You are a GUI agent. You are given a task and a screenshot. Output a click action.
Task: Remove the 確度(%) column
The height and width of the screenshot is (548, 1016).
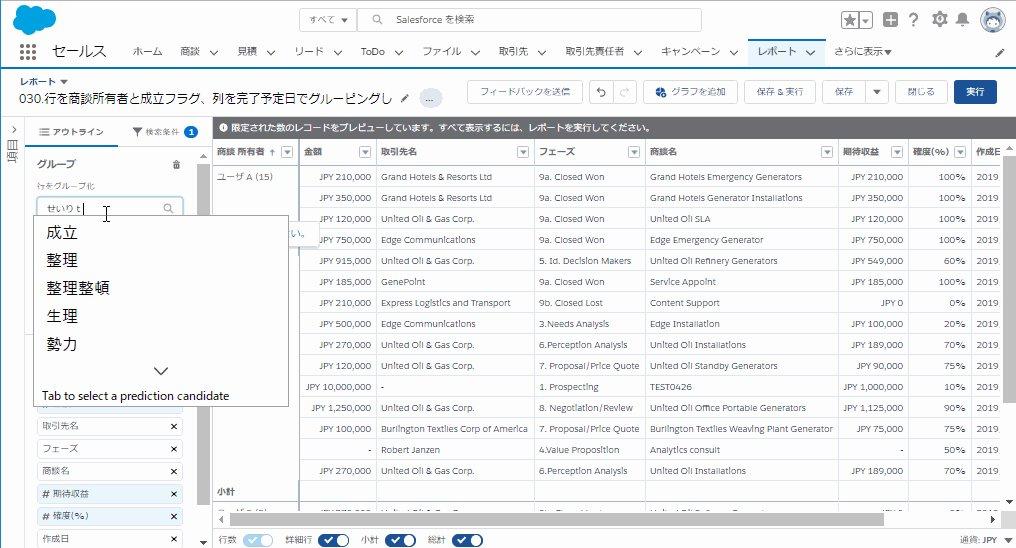174,516
